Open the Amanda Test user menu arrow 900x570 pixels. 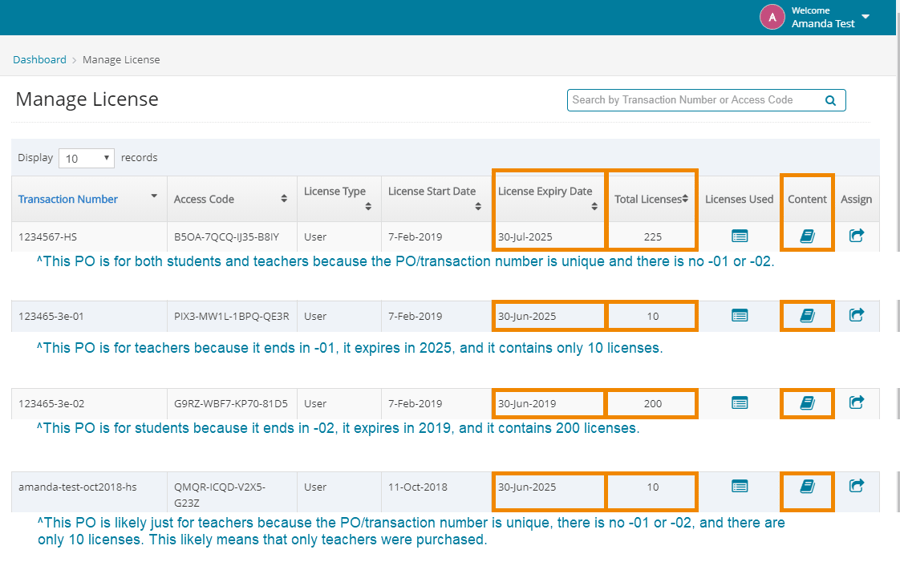(x=865, y=17)
